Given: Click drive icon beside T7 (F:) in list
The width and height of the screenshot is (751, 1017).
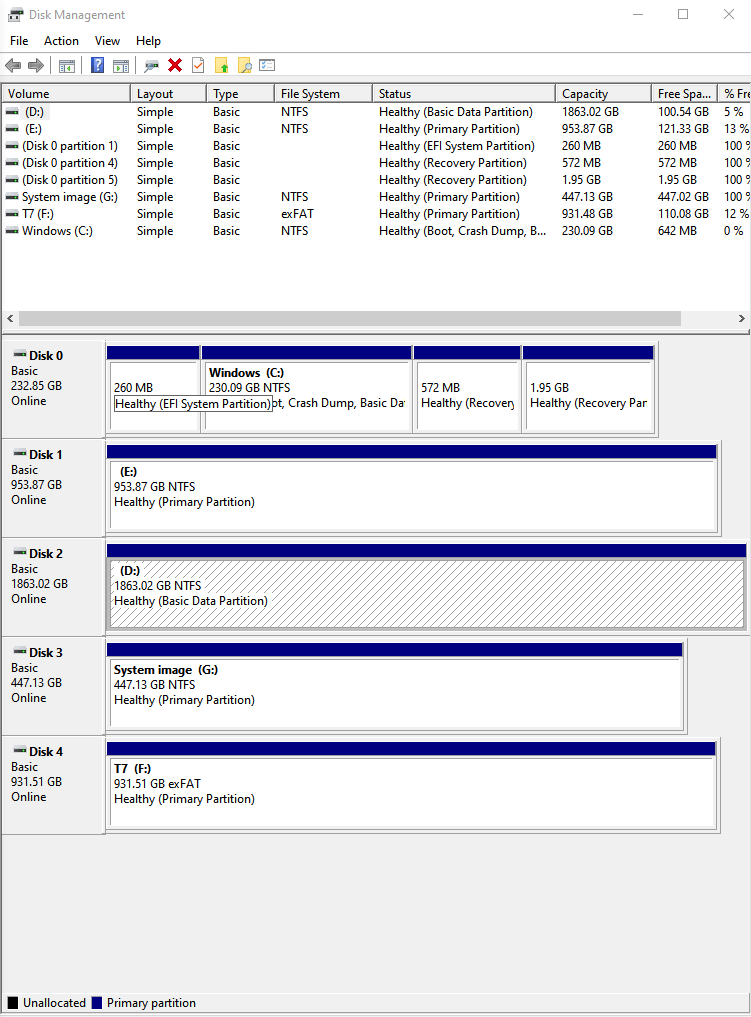Looking at the screenshot, I should [x=12, y=214].
